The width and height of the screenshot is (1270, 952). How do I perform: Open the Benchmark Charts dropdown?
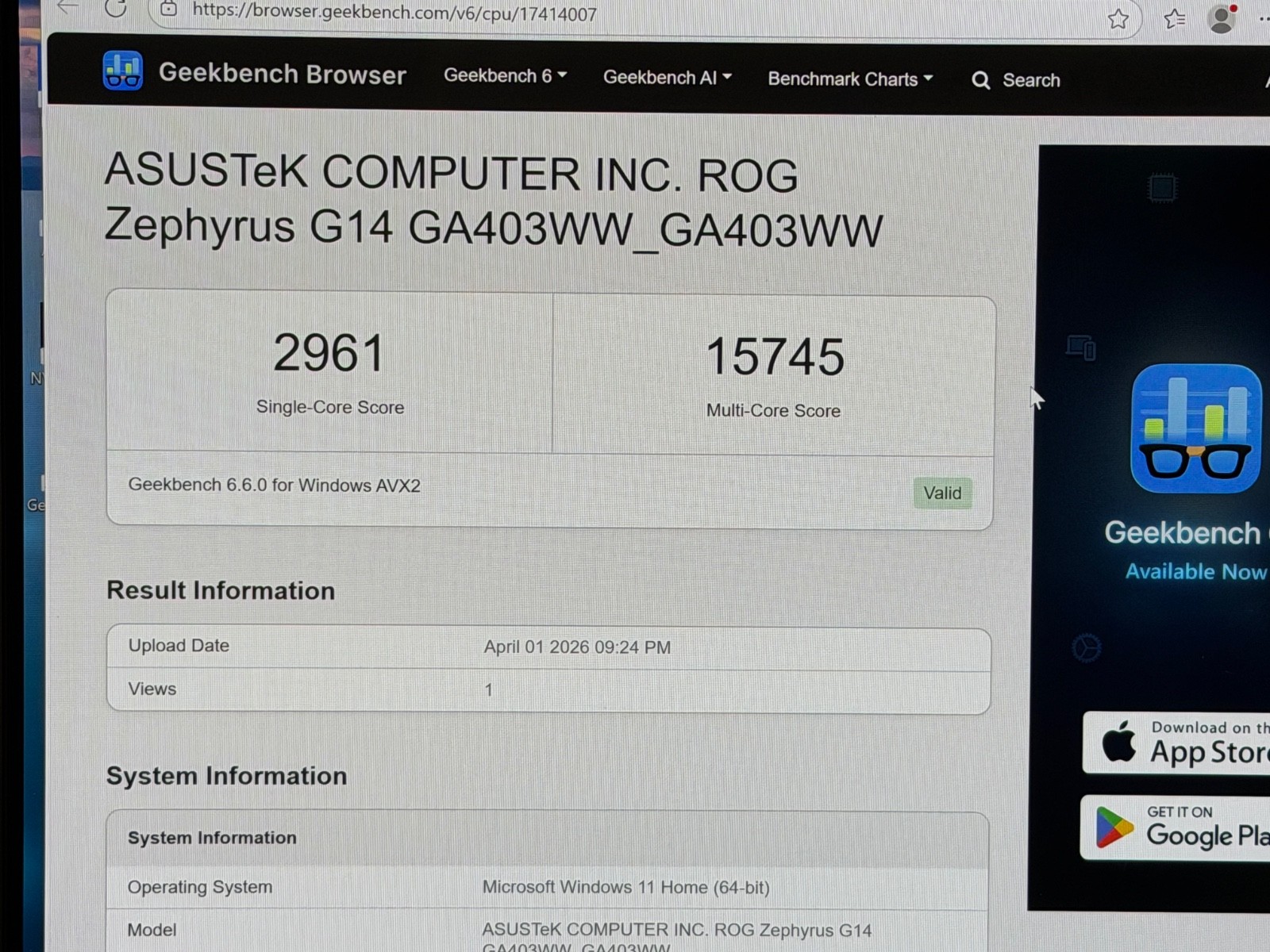(849, 79)
